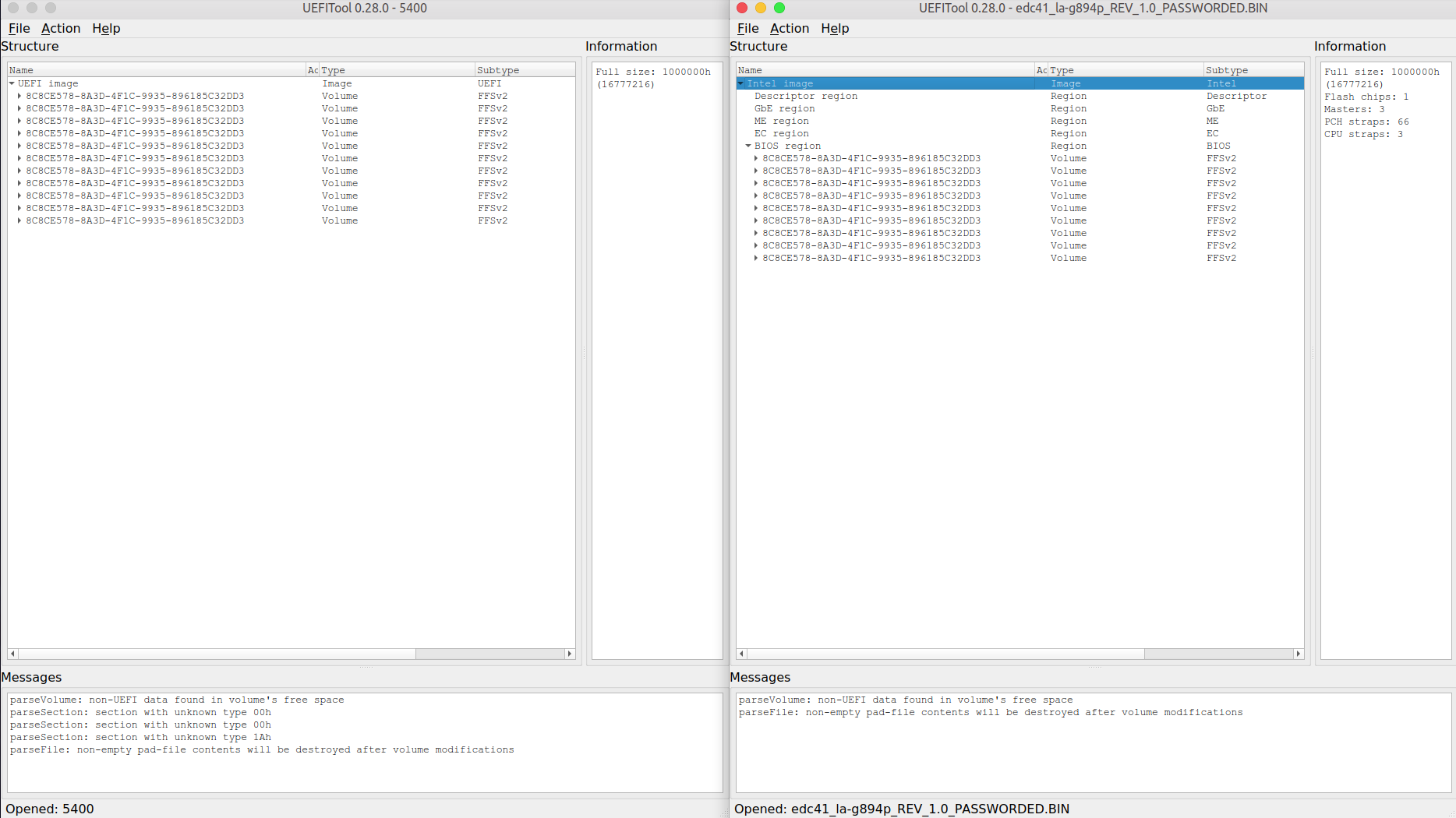The image size is (1456, 818).
Task: Open Help menu in the PASSWORDED.BIN window
Action: 835,28
